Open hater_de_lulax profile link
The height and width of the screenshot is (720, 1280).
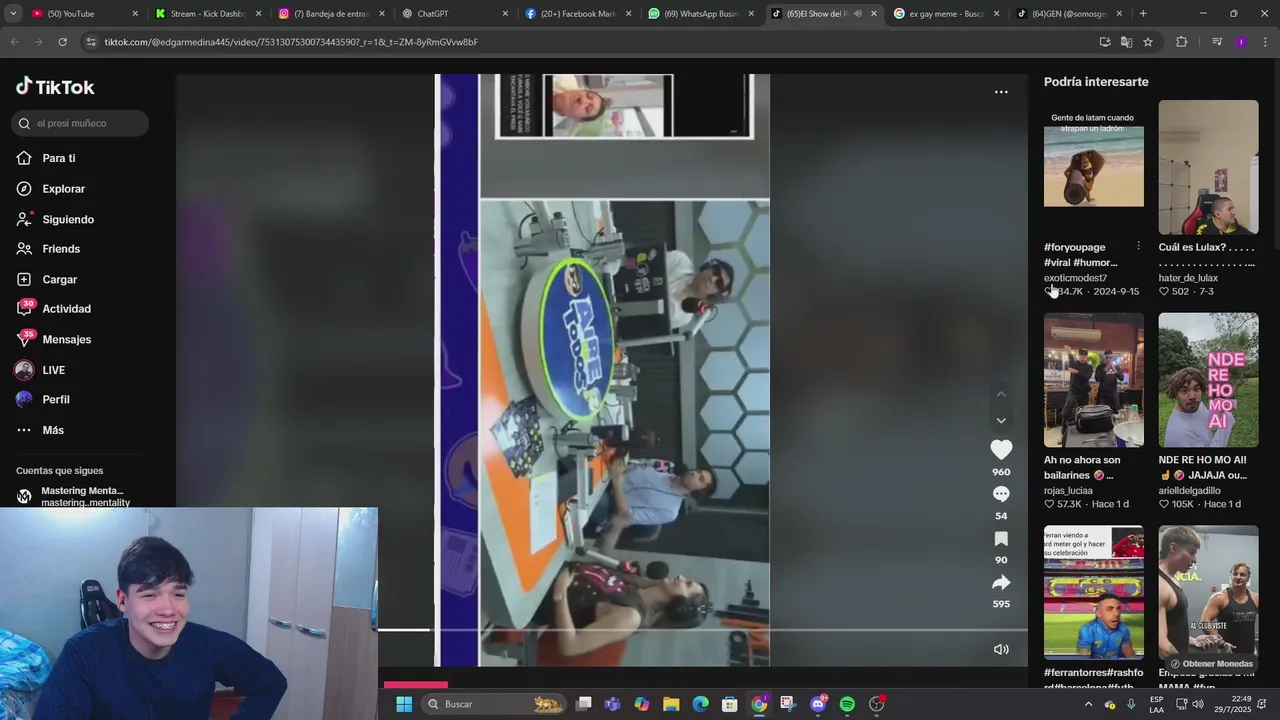click(1188, 278)
